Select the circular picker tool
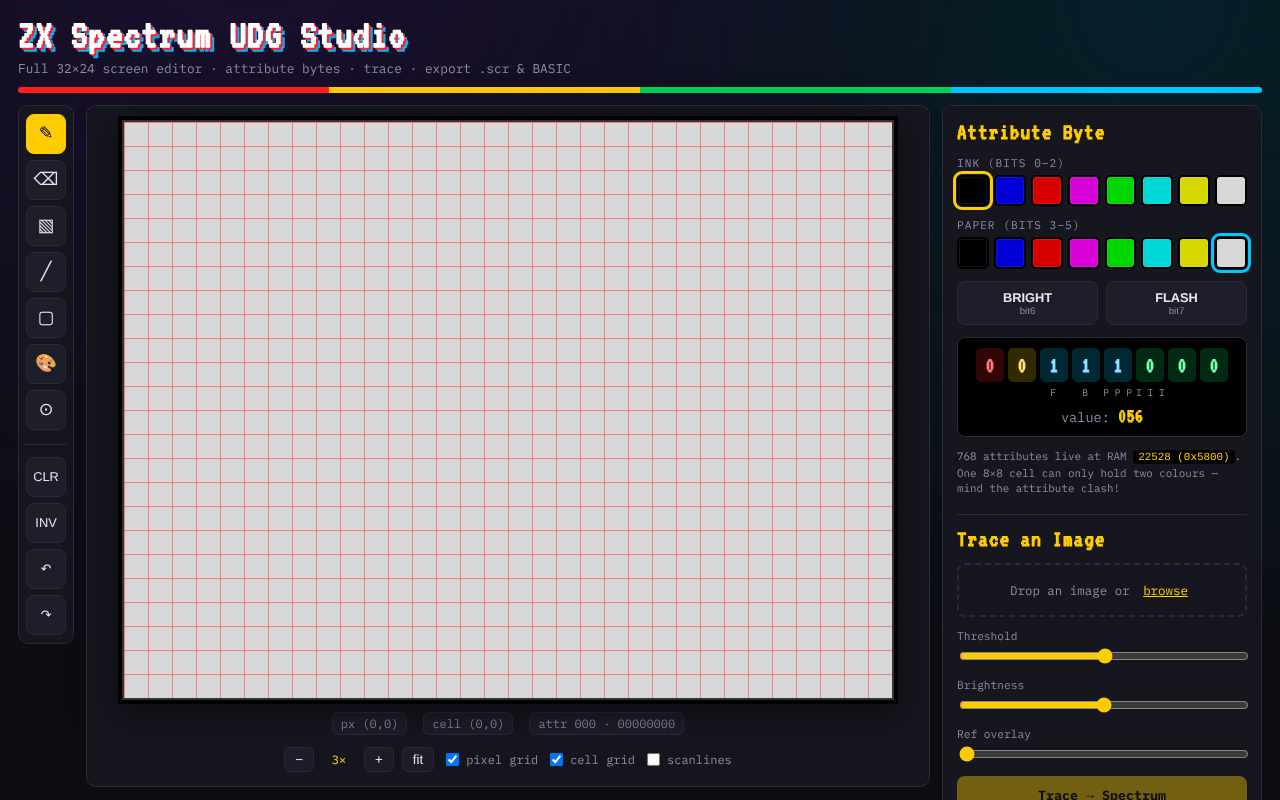Image resolution: width=1280 pixels, height=800 pixels. [x=46, y=410]
